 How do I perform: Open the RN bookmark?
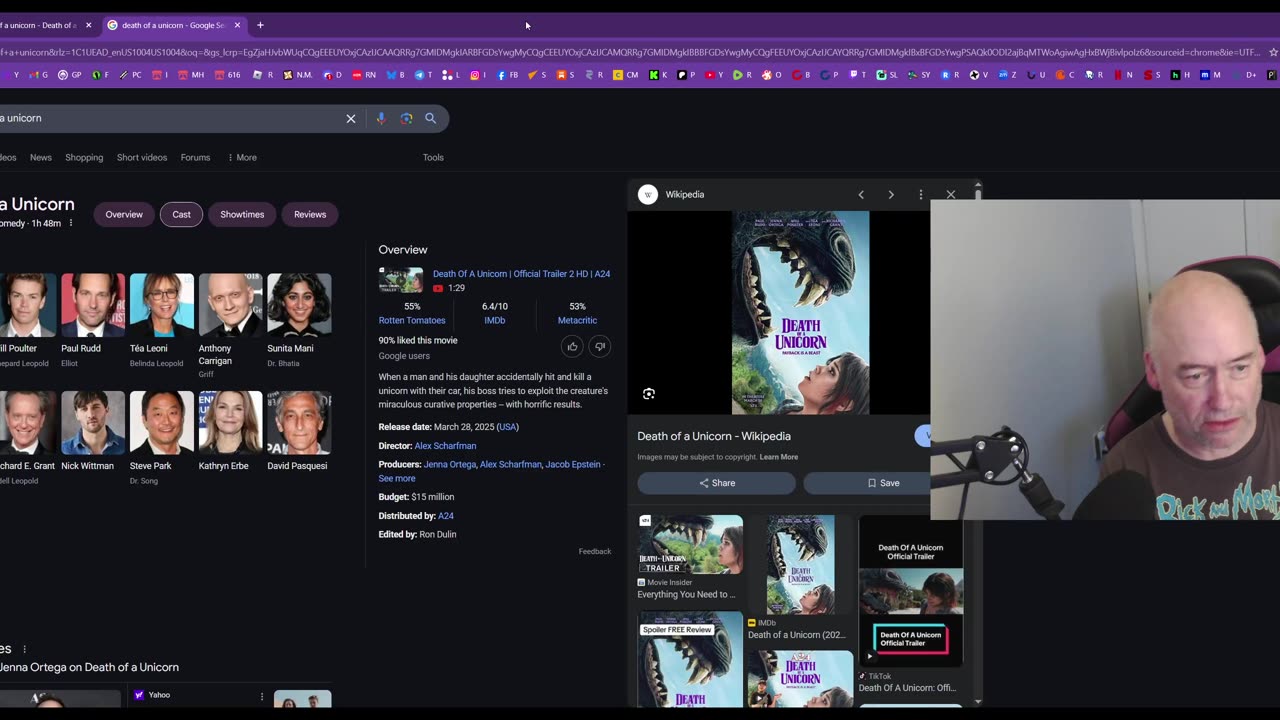pyautogui.click(x=365, y=74)
